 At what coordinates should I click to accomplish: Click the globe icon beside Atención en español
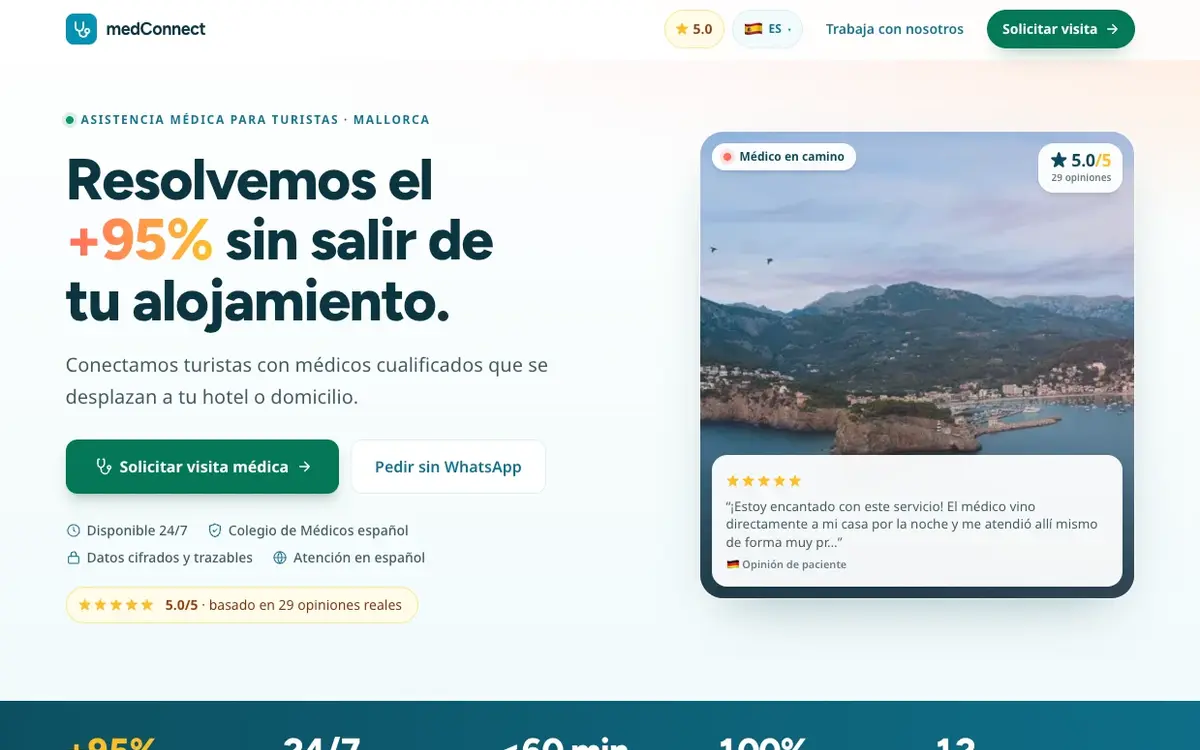pyautogui.click(x=280, y=558)
